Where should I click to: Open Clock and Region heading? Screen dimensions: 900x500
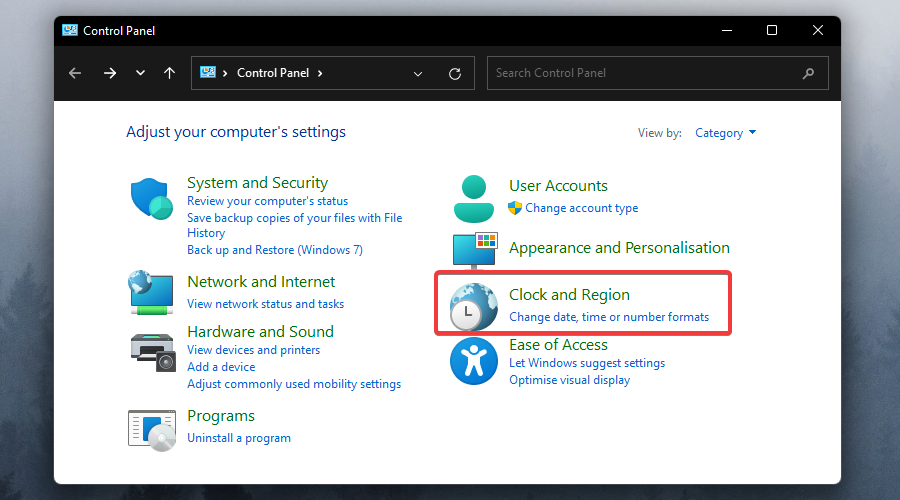[x=569, y=294]
